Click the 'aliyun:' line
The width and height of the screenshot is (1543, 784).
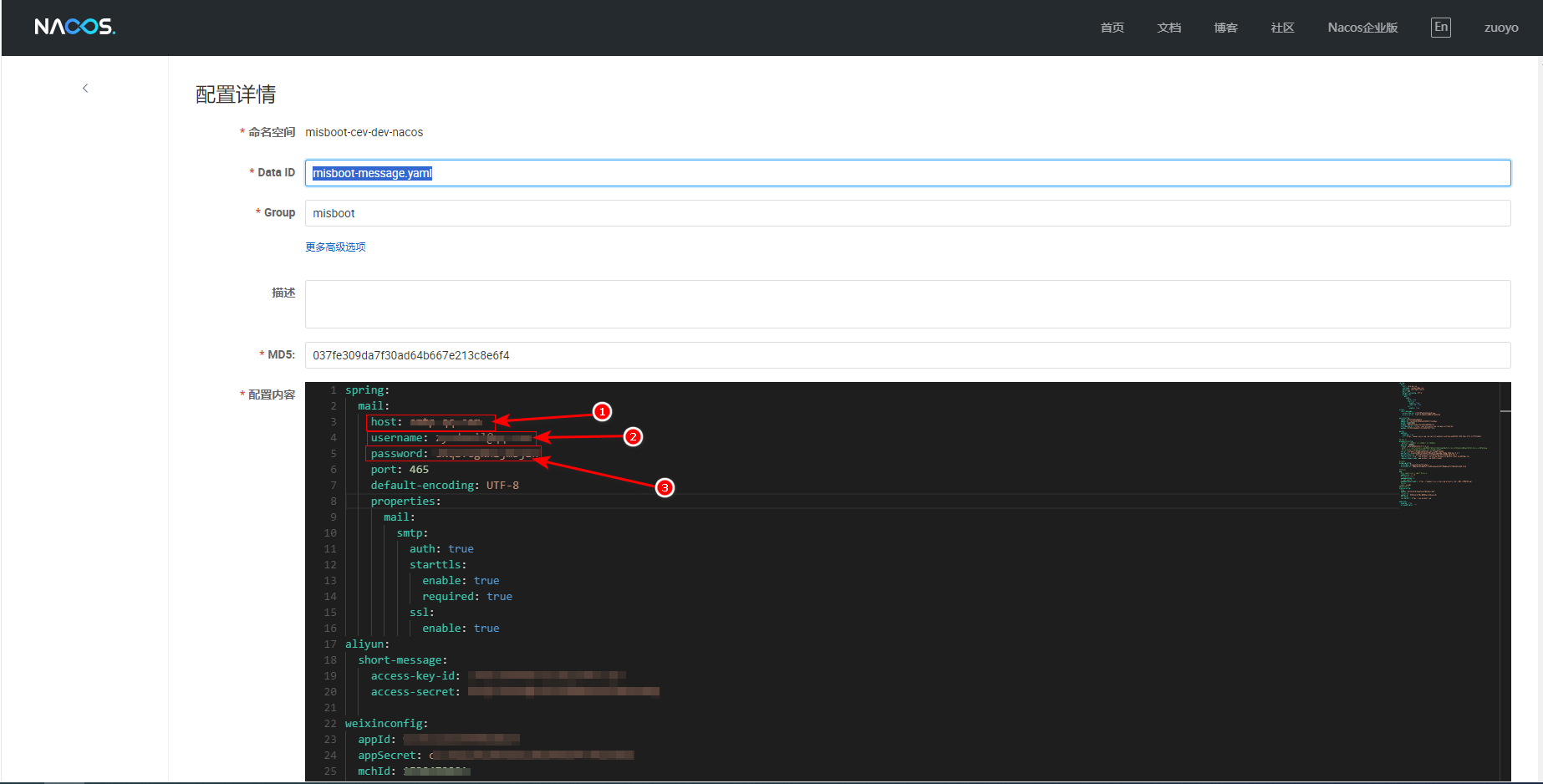tap(368, 644)
